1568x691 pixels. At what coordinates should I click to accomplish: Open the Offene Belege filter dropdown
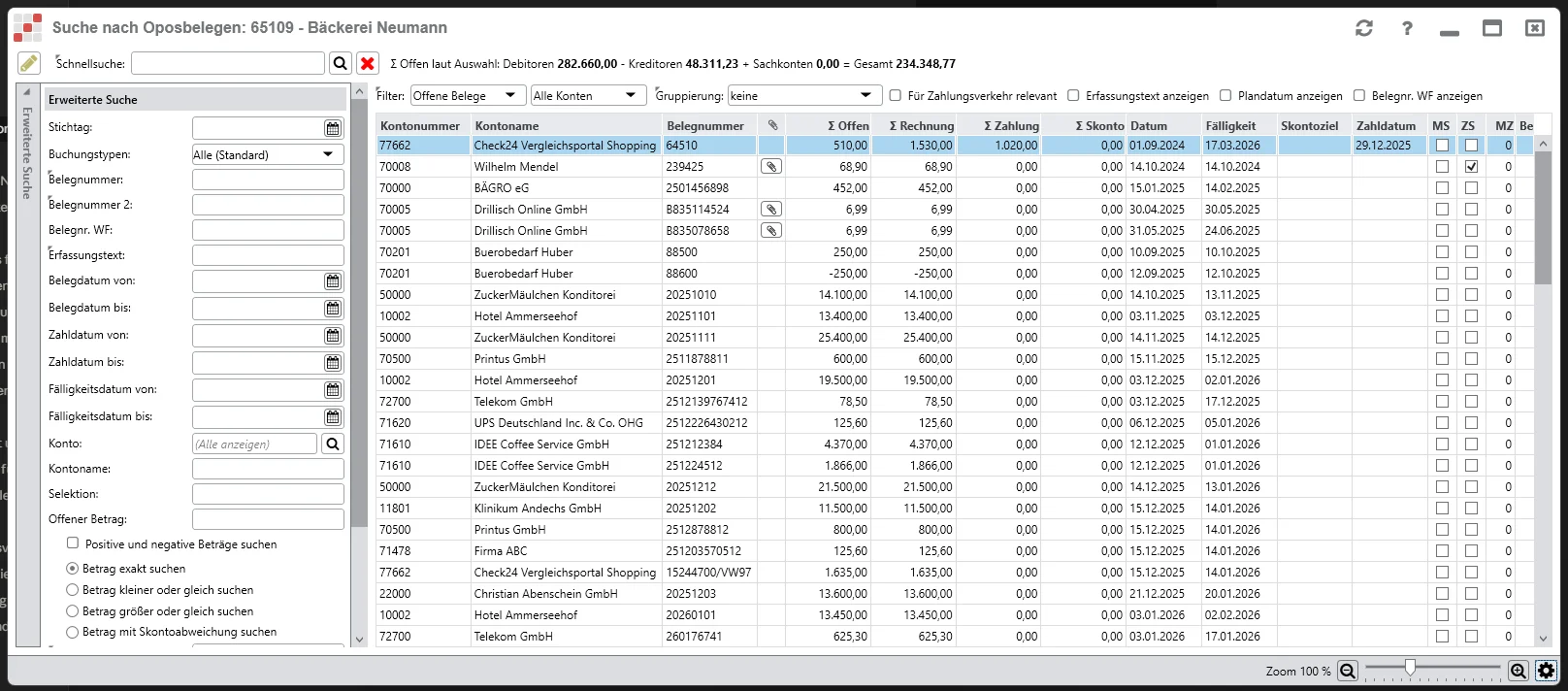pos(468,95)
